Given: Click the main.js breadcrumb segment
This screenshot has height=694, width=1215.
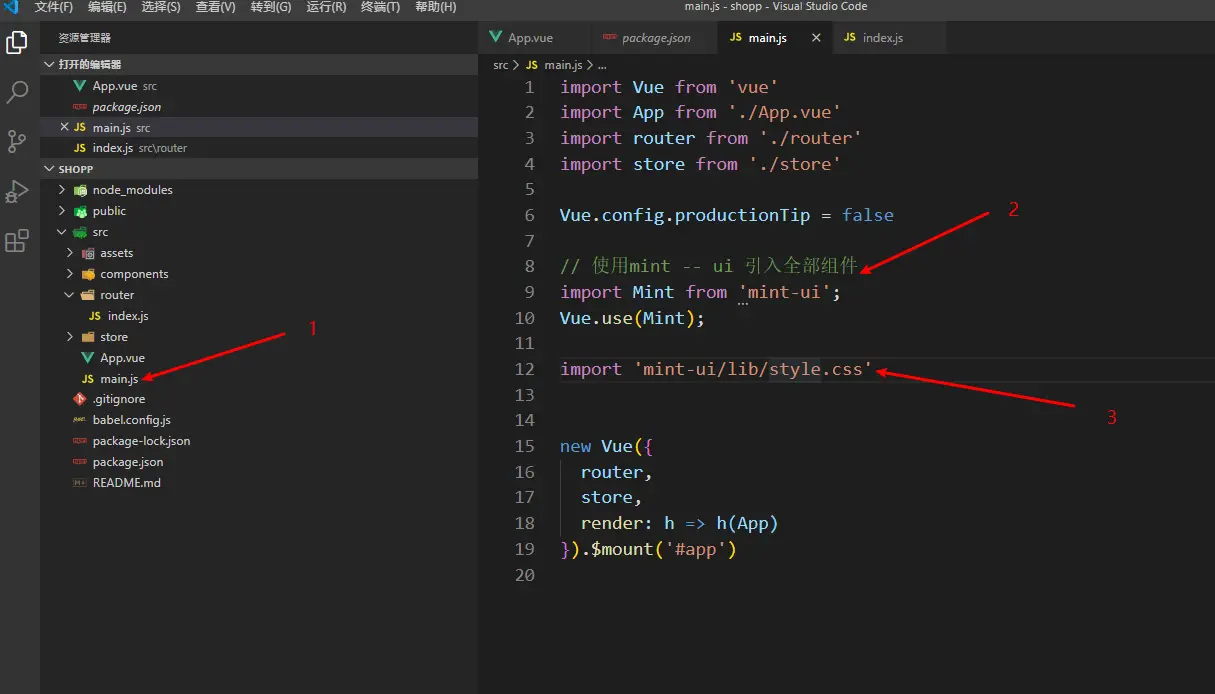Looking at the screenshot, I should [562, 65].
